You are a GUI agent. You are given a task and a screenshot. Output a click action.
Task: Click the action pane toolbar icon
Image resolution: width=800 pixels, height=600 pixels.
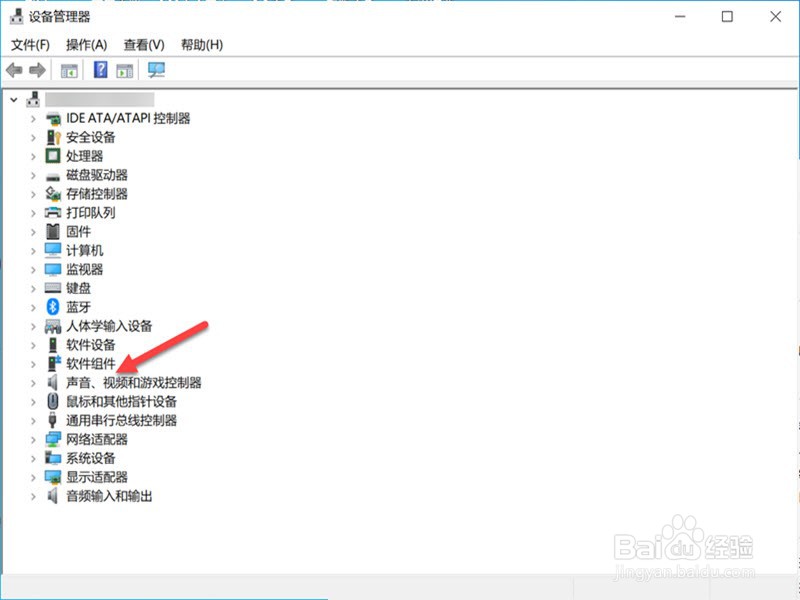(124, 70)
